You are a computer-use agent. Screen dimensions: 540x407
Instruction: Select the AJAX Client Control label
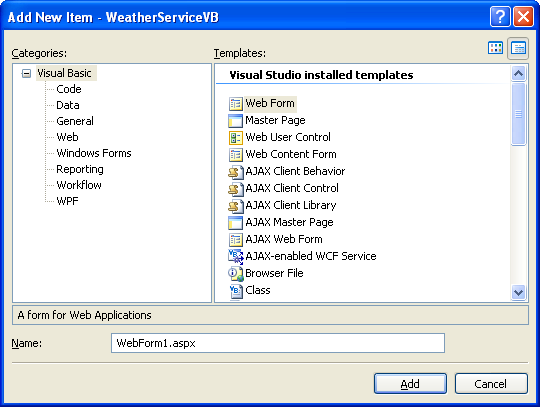pos(292,188)
